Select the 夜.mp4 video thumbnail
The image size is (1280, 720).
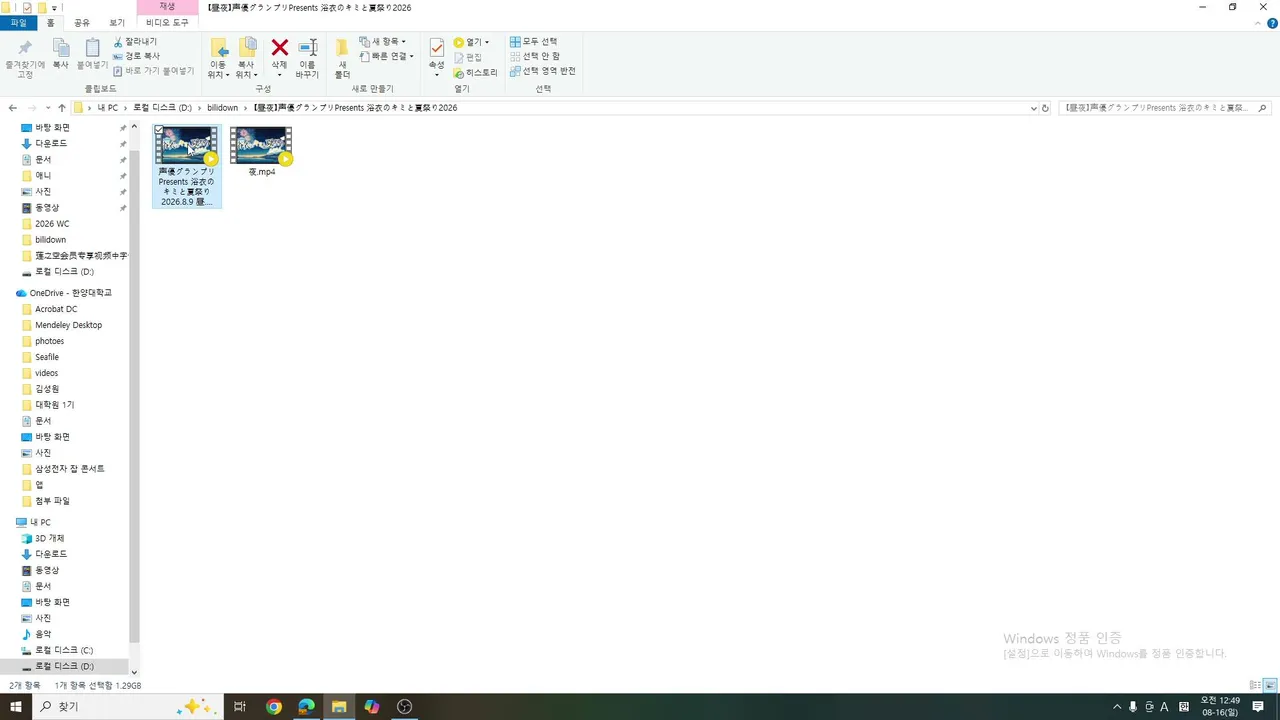(261, 146)
